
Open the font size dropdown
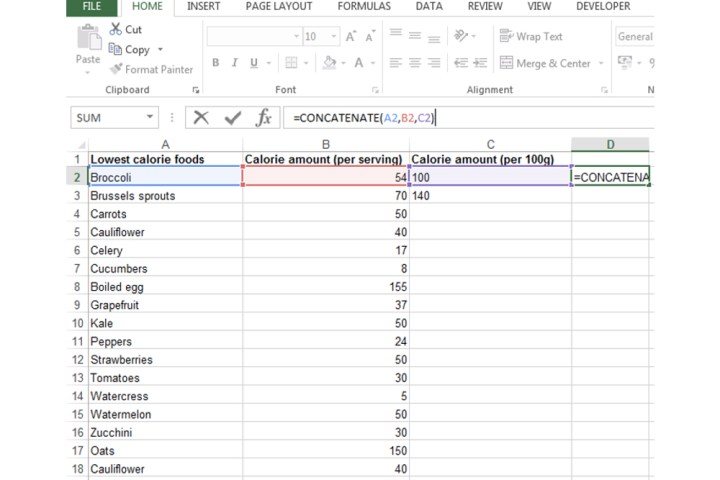334,36
